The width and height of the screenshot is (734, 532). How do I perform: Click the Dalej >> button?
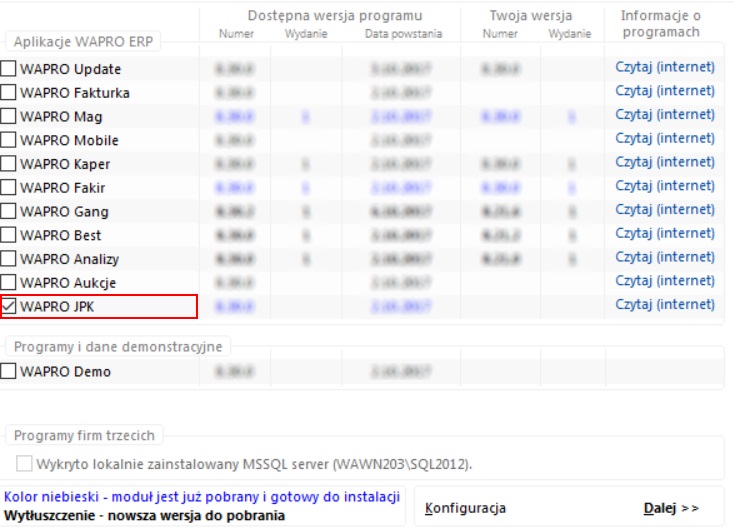671,508
